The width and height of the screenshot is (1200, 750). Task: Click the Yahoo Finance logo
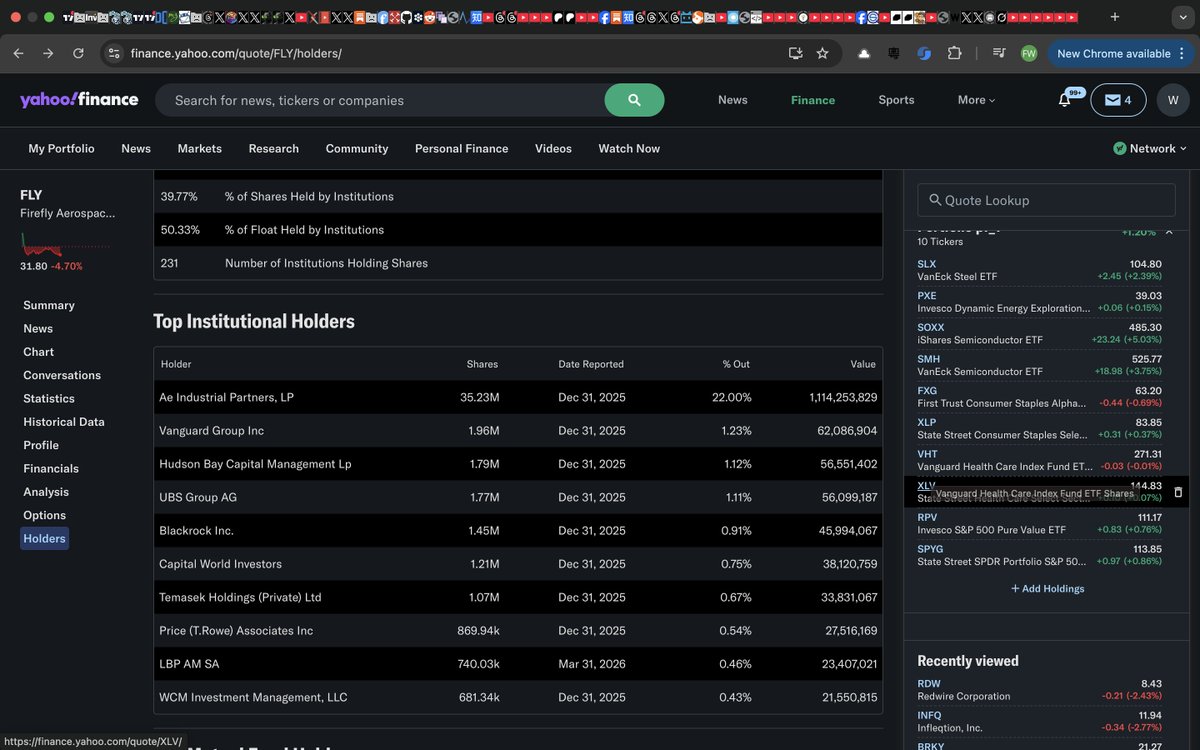point(79,99)
